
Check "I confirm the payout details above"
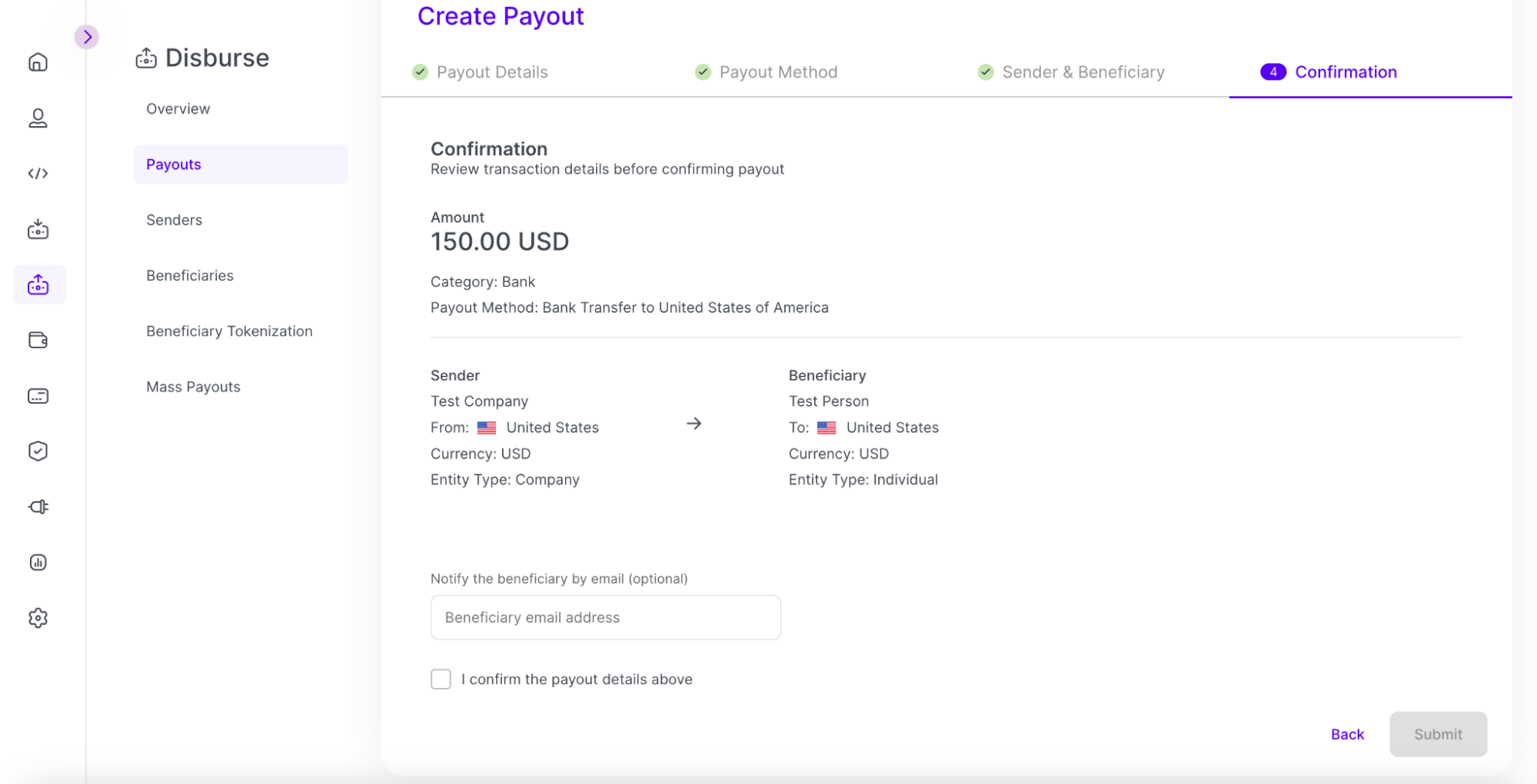[441, 679]
